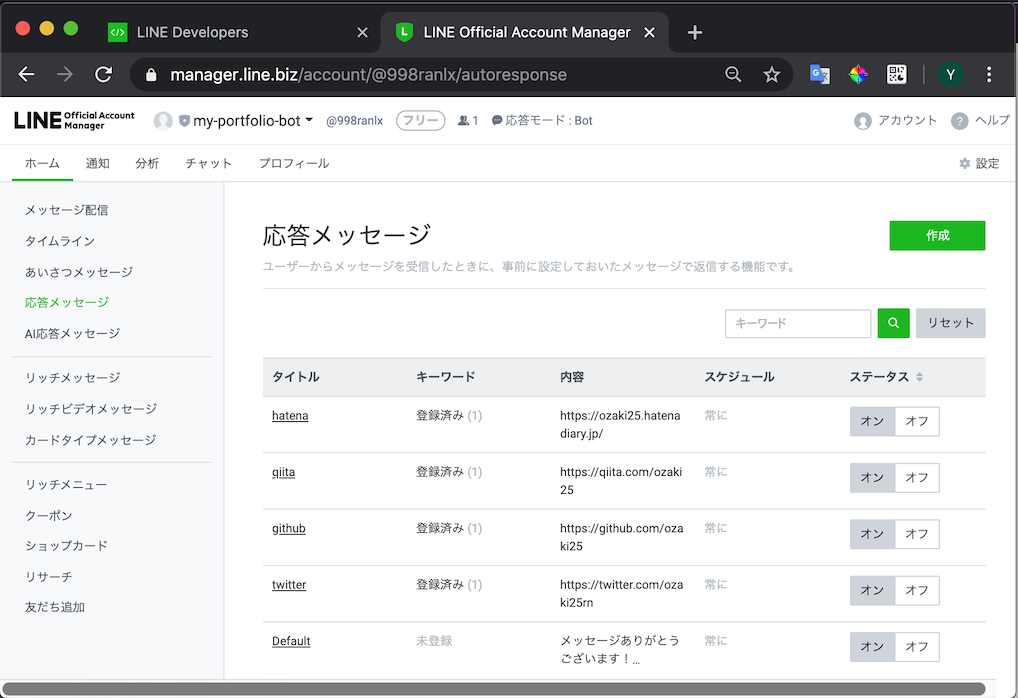
Task: Bookmark this page with the star icon
Action: [771, 75]
